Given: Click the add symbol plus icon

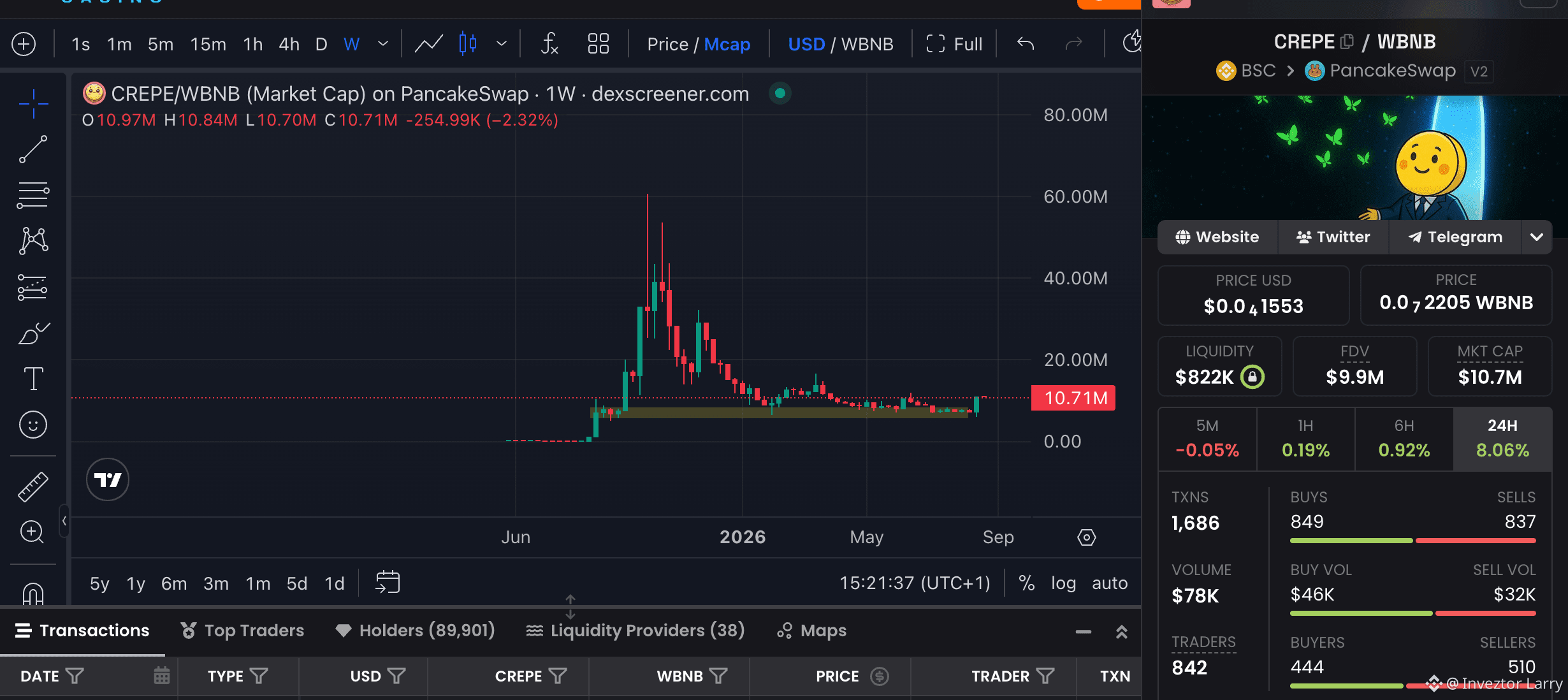Looking at the screenshot, I should [x=24, y=44].
